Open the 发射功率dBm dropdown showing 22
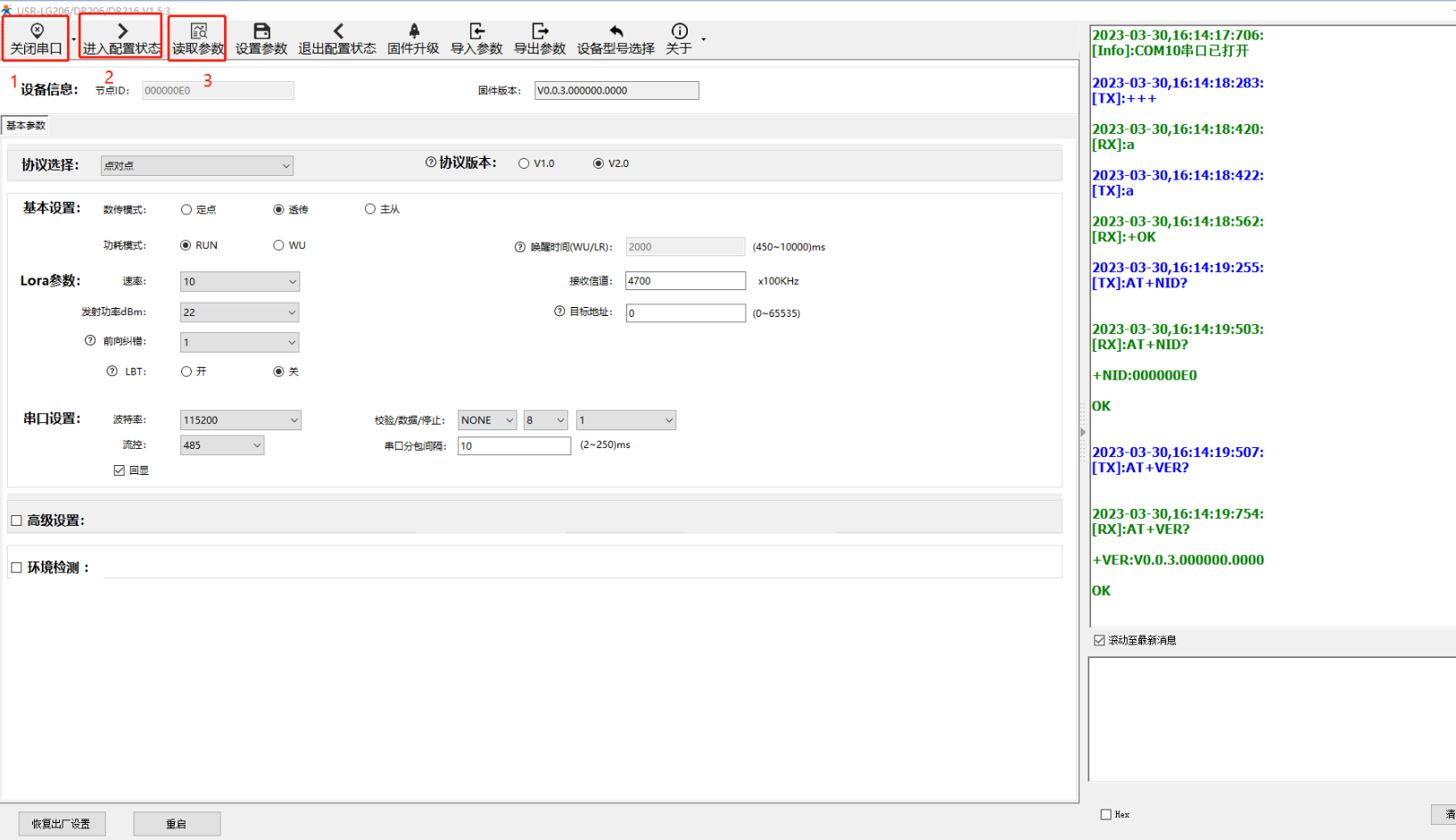The height and width of the screenshot is (840, 1456). click(239, 312)
